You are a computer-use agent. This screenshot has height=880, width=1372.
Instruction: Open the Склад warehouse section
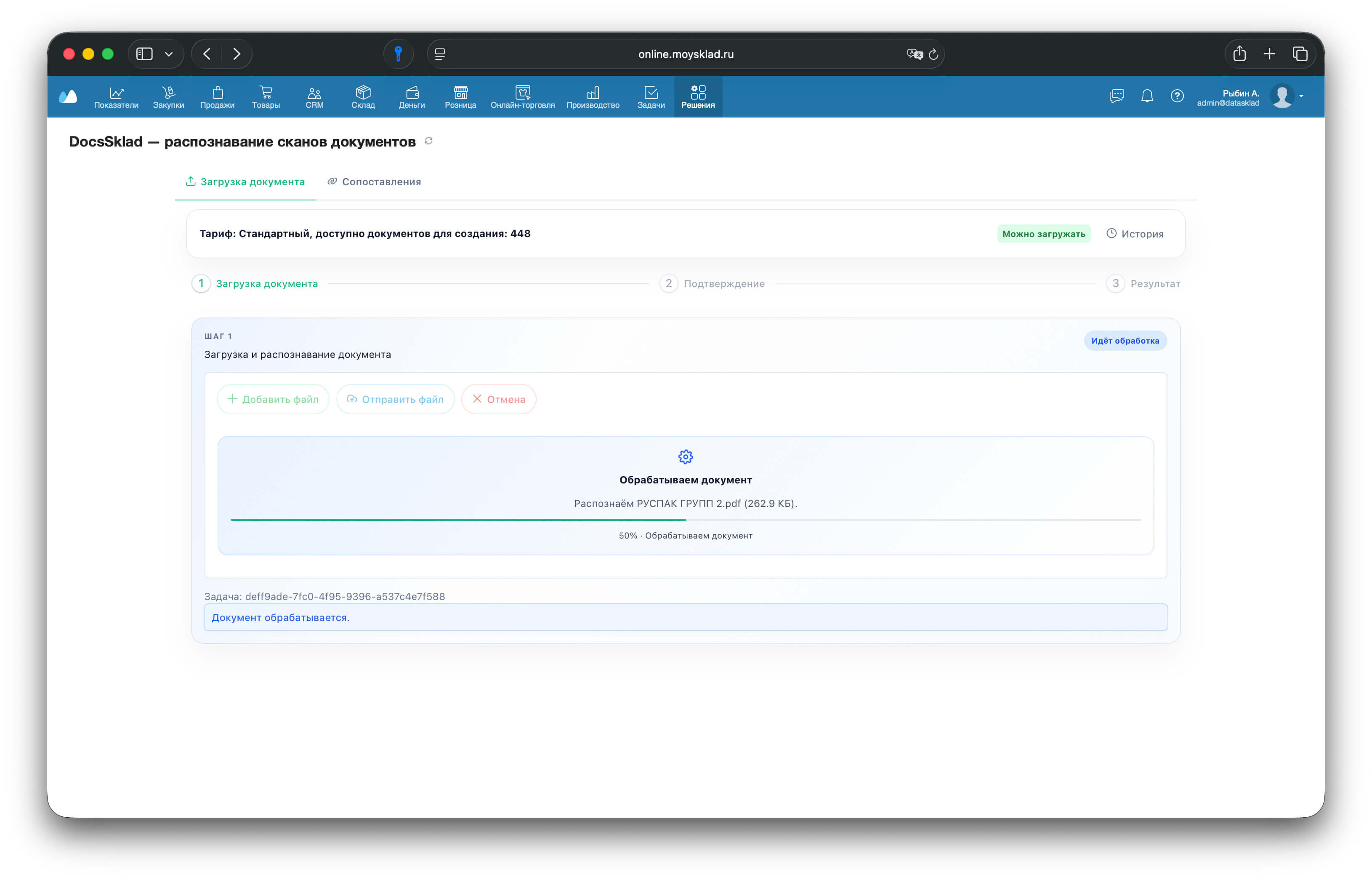(x=363, y=96)
